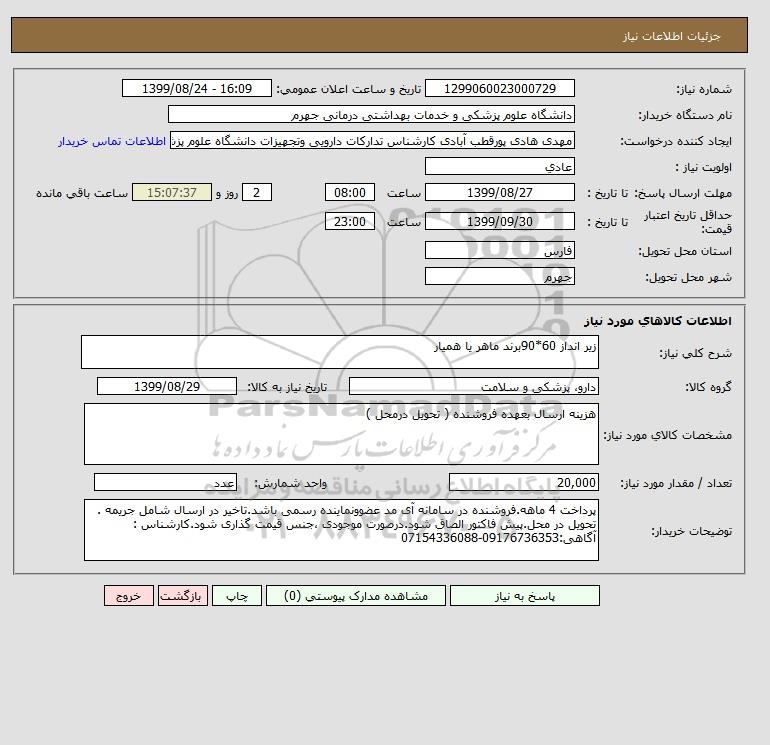This screenshot has height=745, width=770.
Task: Click the buyer organization name field
Action: click(371, 114)
